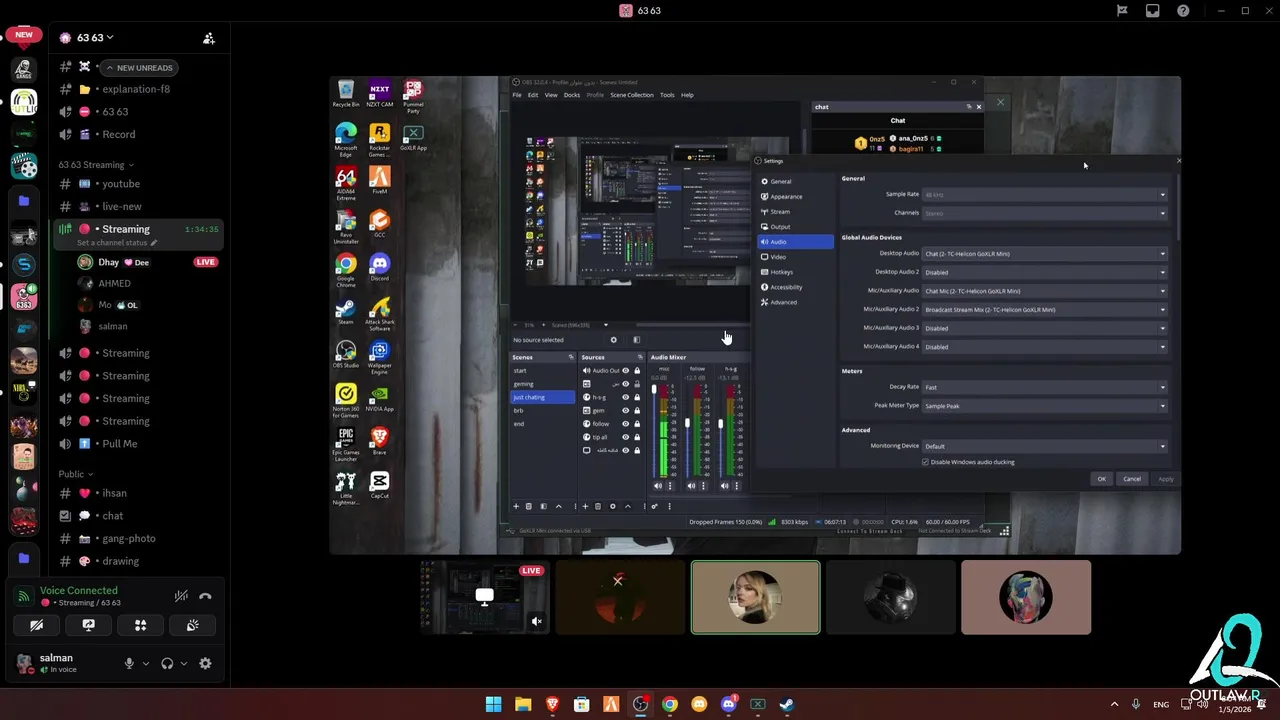Image resolution: width=1280 pixels, height=720 pixels.
Task: Toggle the noise suppression waveform icon
Action: point(181,596)
